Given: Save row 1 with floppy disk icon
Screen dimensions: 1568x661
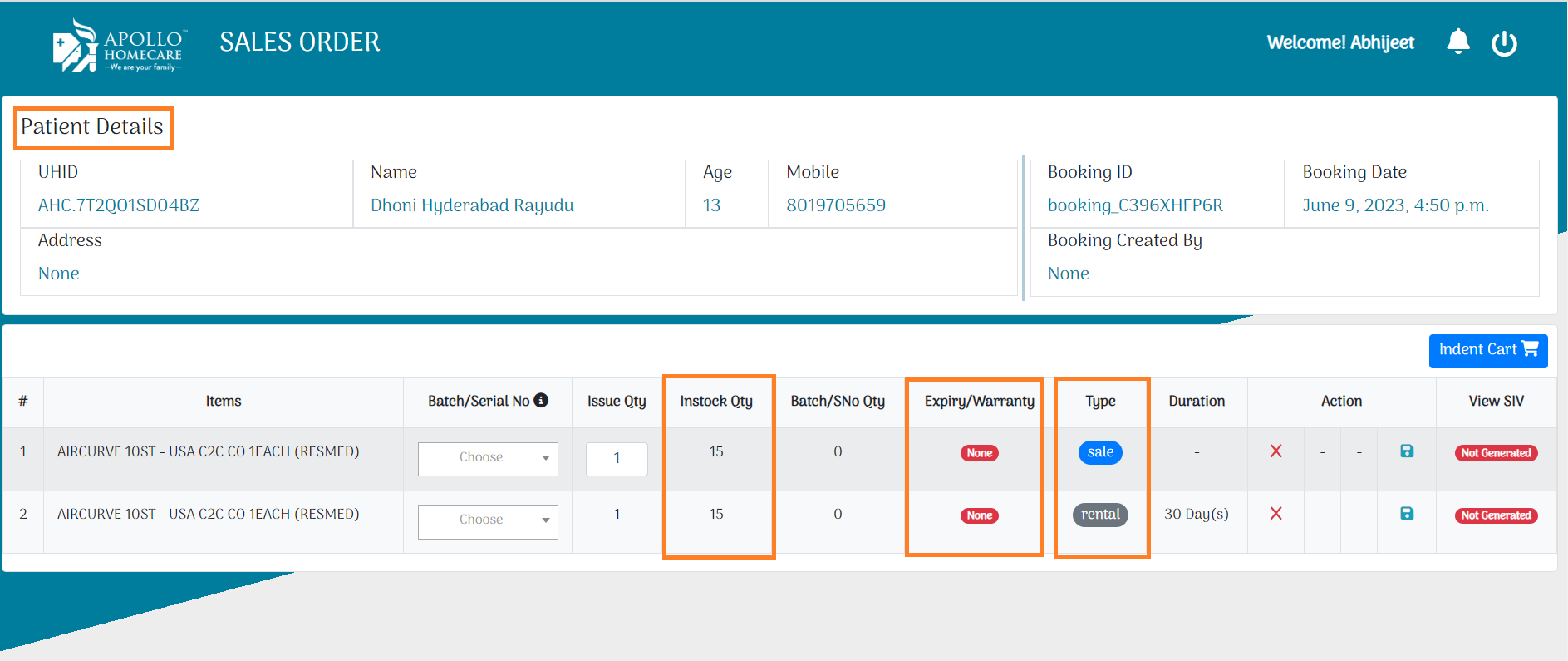Looking at the screenshot, I should 1406,451.
